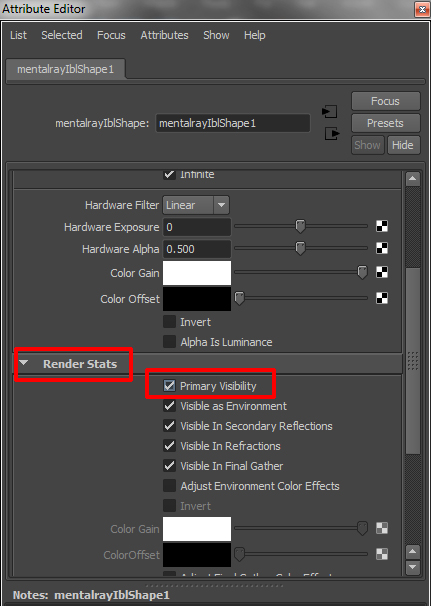Toggle the Infinite checkbox
The height and width of the screenshot is (606, 431).
[x=169, y=174]
